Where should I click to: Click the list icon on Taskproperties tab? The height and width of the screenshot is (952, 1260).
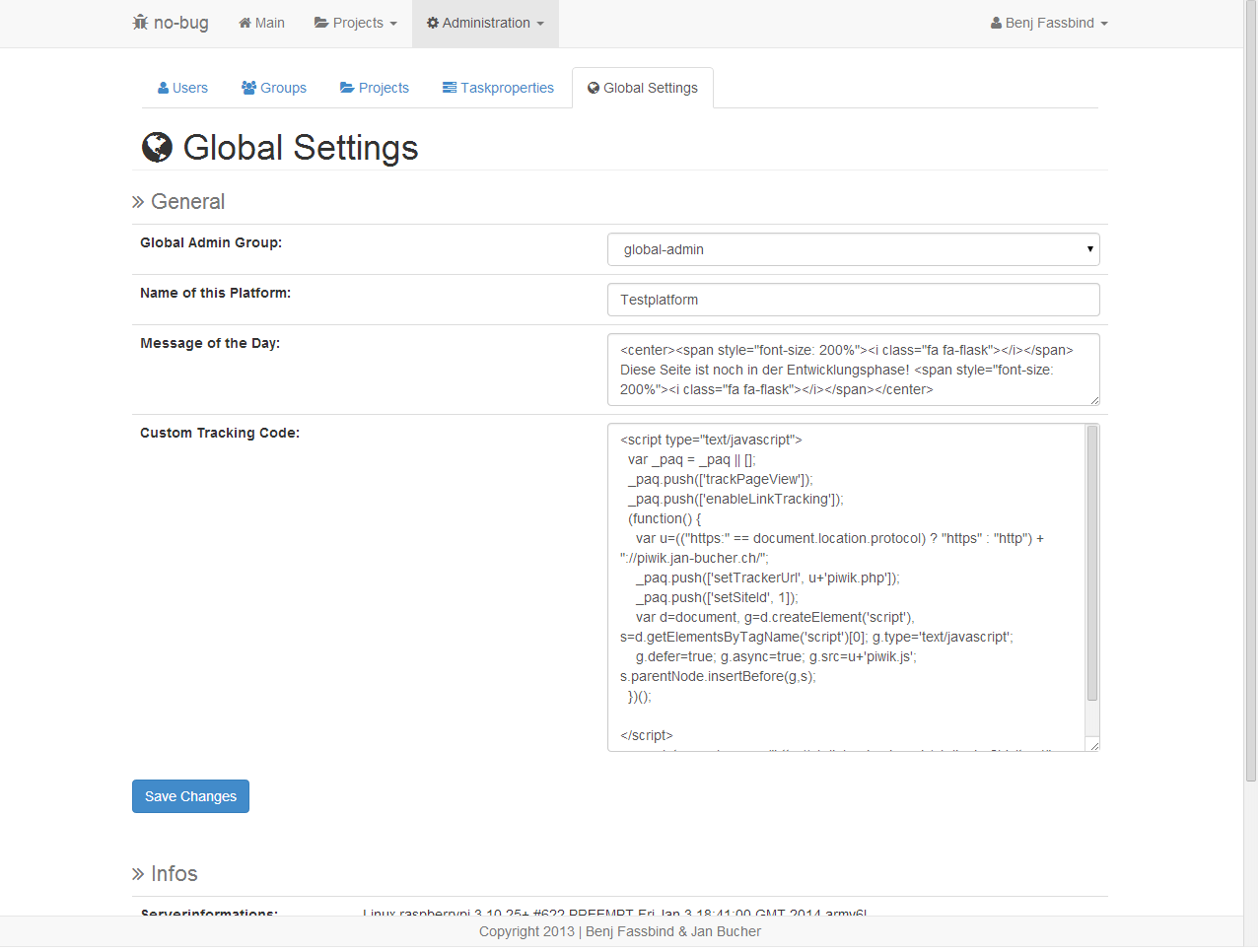(450, 88)
